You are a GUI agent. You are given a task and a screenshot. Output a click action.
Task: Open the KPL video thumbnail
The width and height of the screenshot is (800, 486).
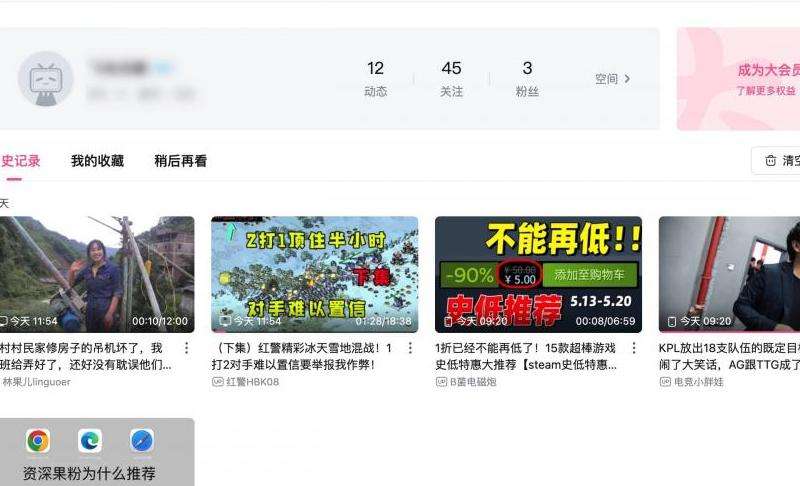[729, 274]
